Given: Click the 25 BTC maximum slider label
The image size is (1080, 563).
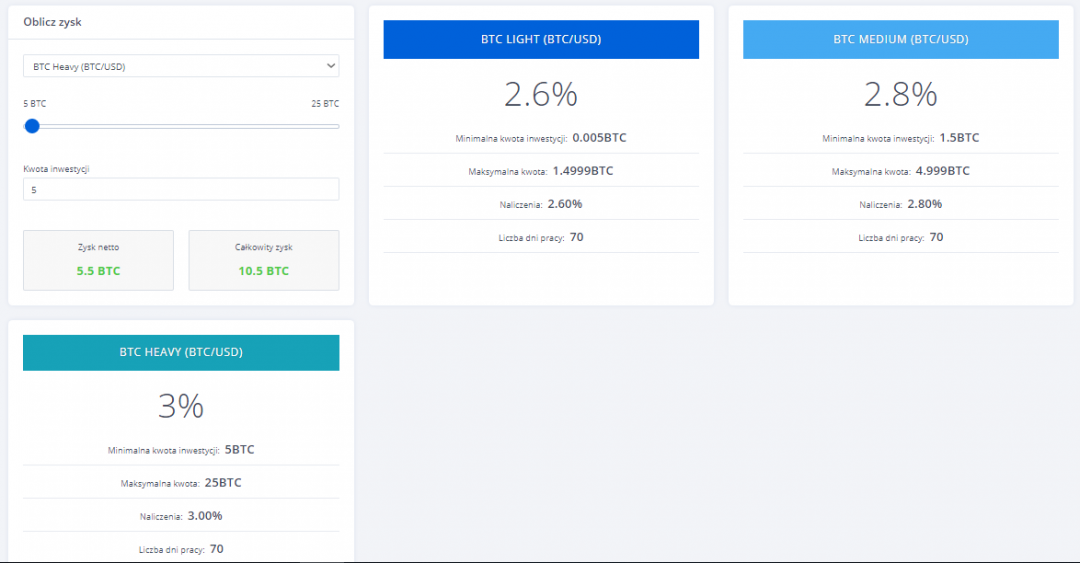Looking at the screenshot, I should 325,104.
